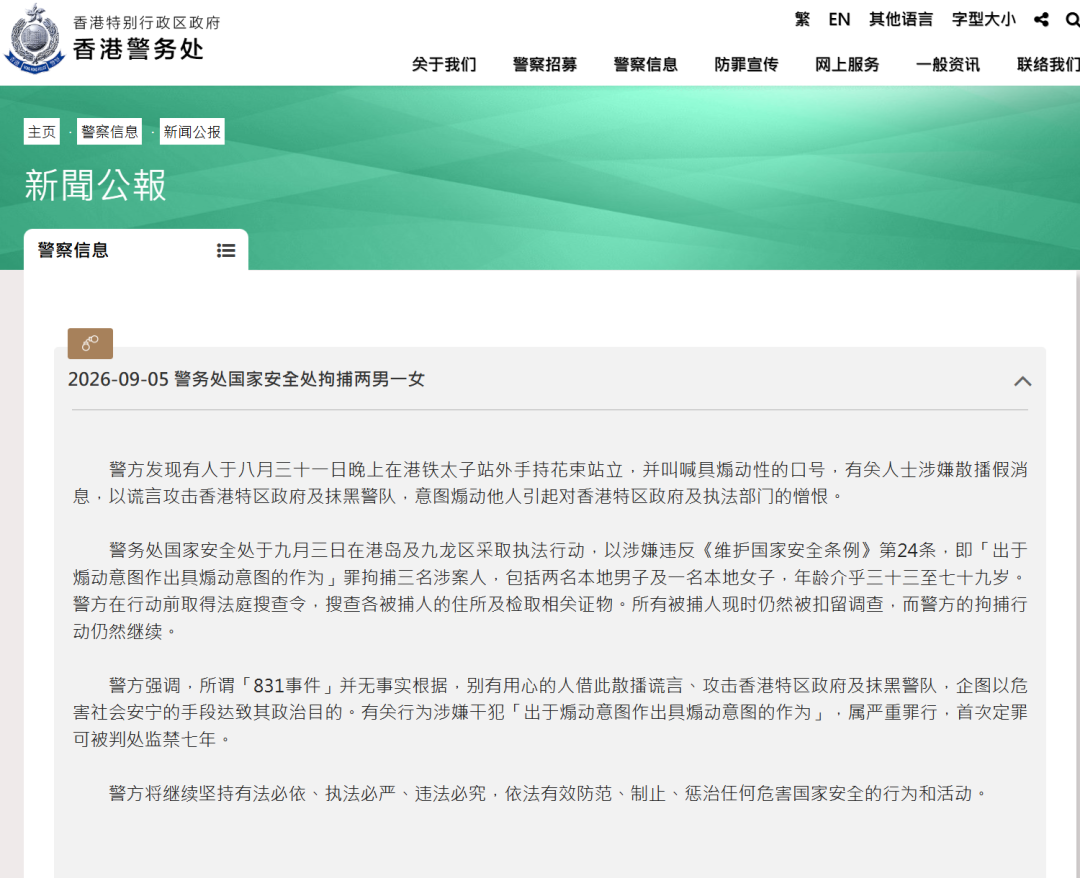This screenshot has width=1080, height=878.
Task: Open the 网上服务 menu
Action: coord(847,65)
